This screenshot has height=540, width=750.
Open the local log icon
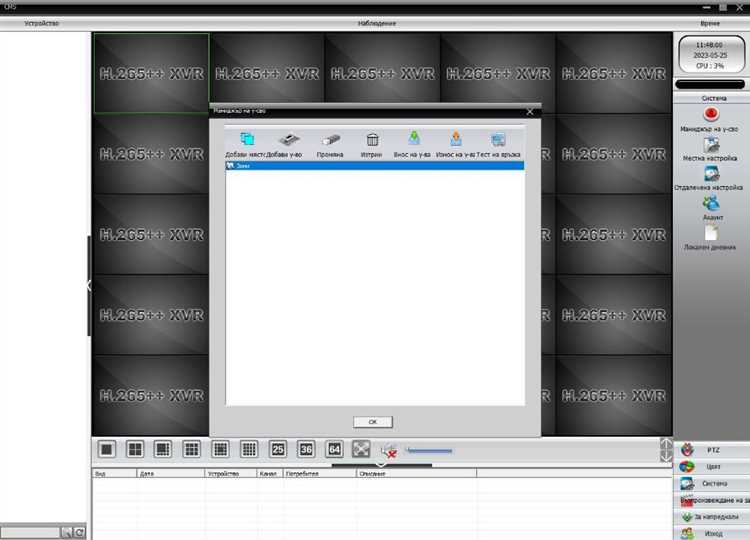(x=711, y=233)
